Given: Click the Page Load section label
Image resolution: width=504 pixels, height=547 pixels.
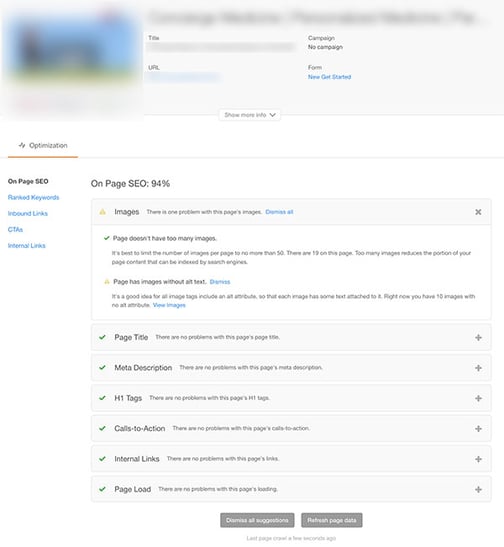Looking at the screenshot, I should click(x=133, y=489).
